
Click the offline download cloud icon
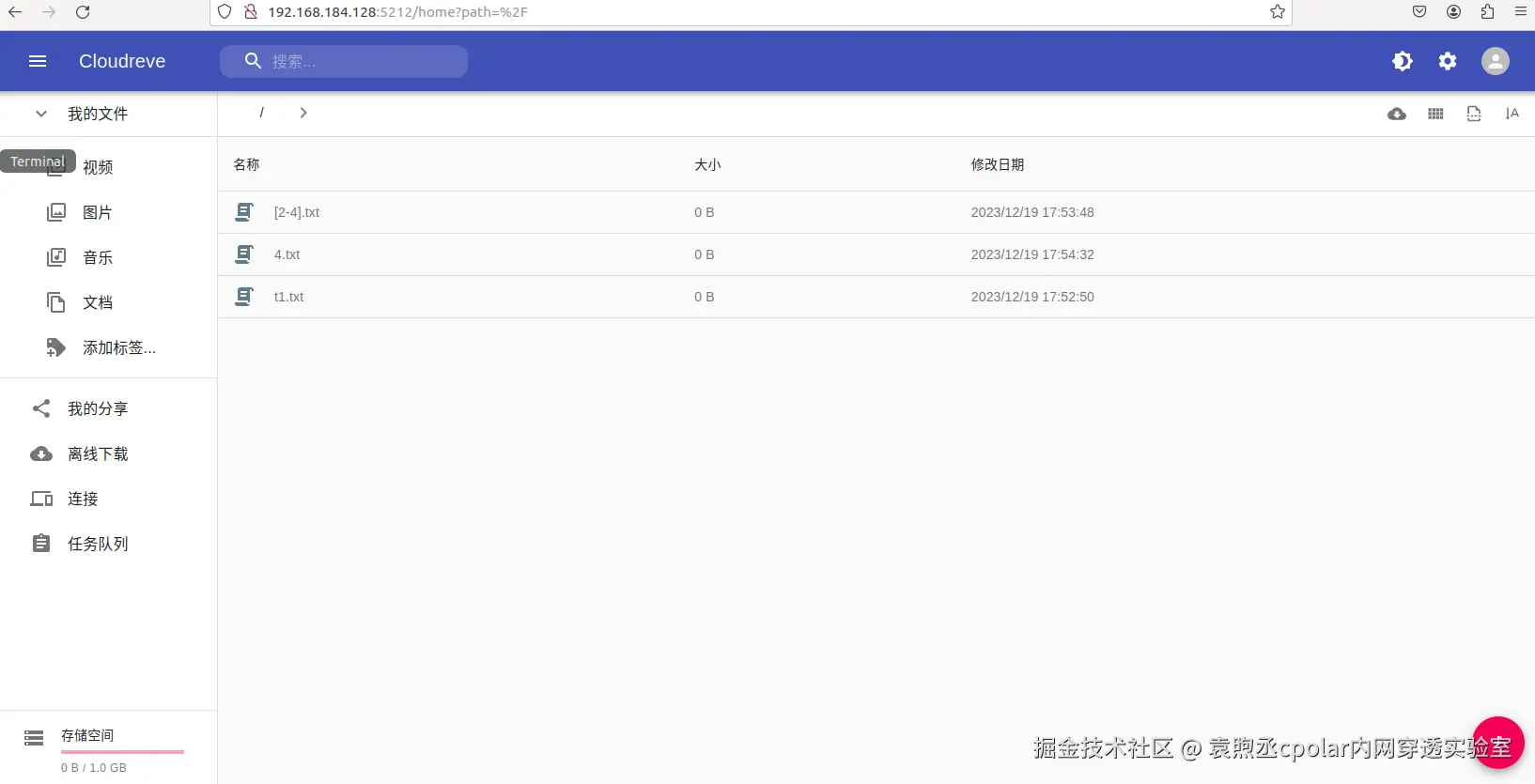point(41,453)
